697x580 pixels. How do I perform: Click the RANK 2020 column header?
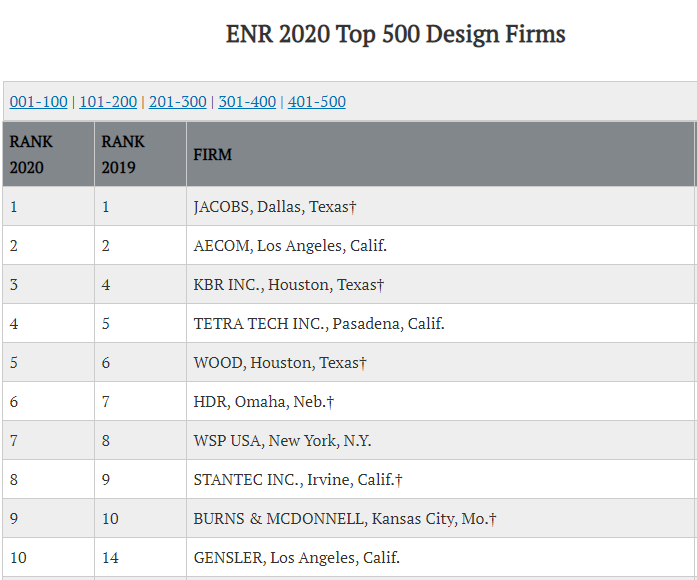point(48,154)
